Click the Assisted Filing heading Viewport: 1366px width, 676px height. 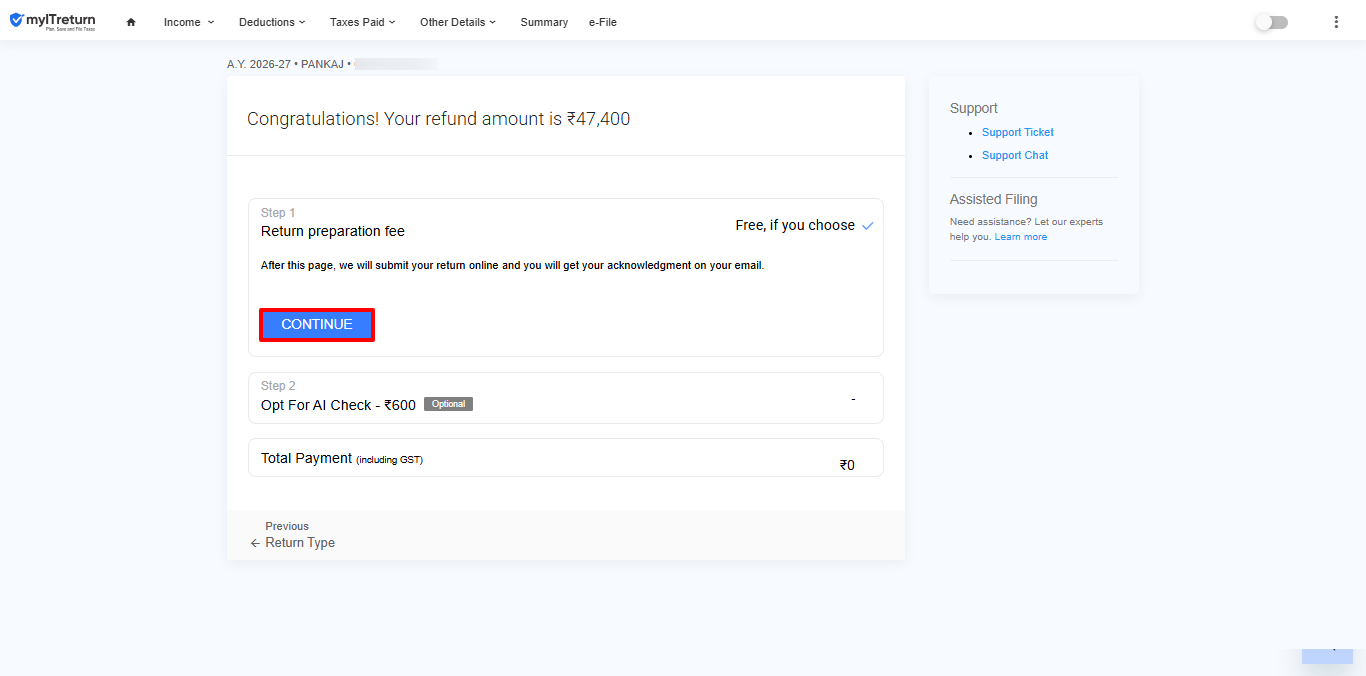pos(994,199)
